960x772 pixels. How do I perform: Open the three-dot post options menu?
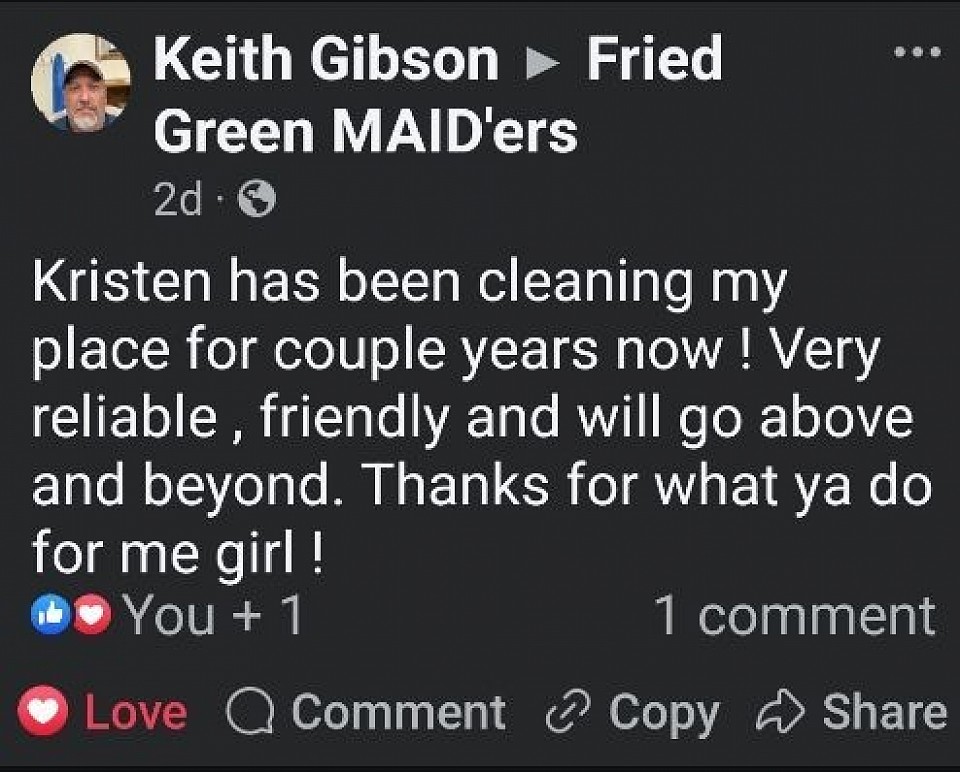point(917,52)
